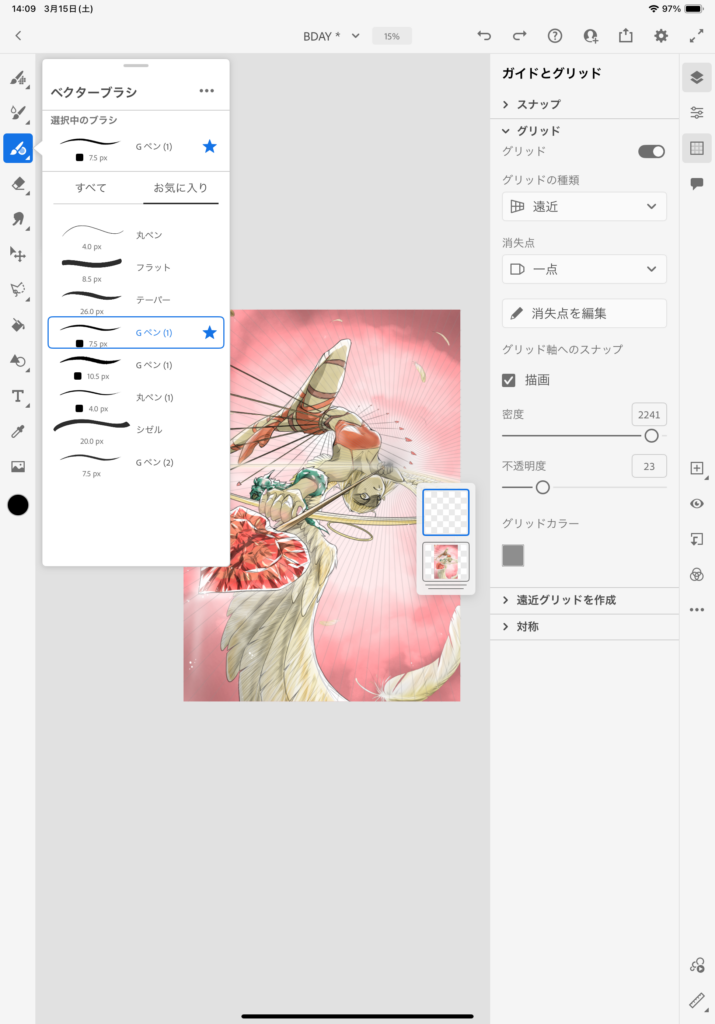The width and height of the screenshot is (715, 1024).
Task: Toggle the グリッド switch off
Action: [651, 151]
